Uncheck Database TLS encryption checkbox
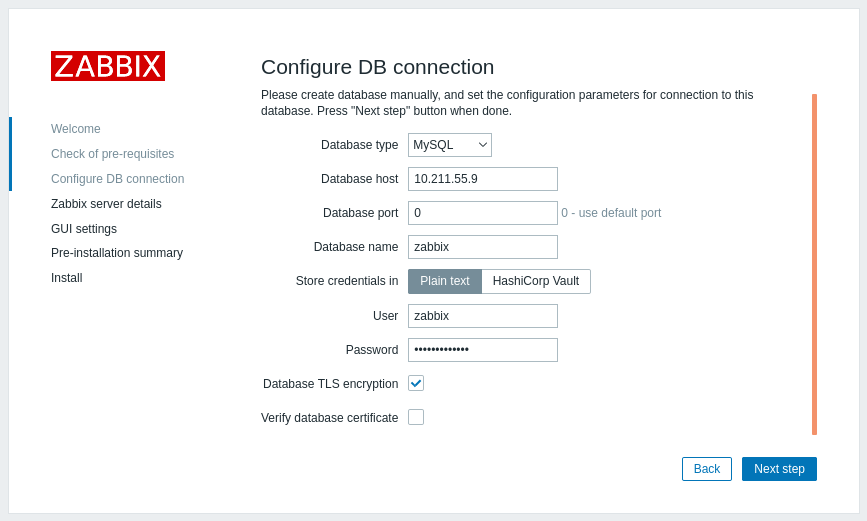 [x=416, y=383]
